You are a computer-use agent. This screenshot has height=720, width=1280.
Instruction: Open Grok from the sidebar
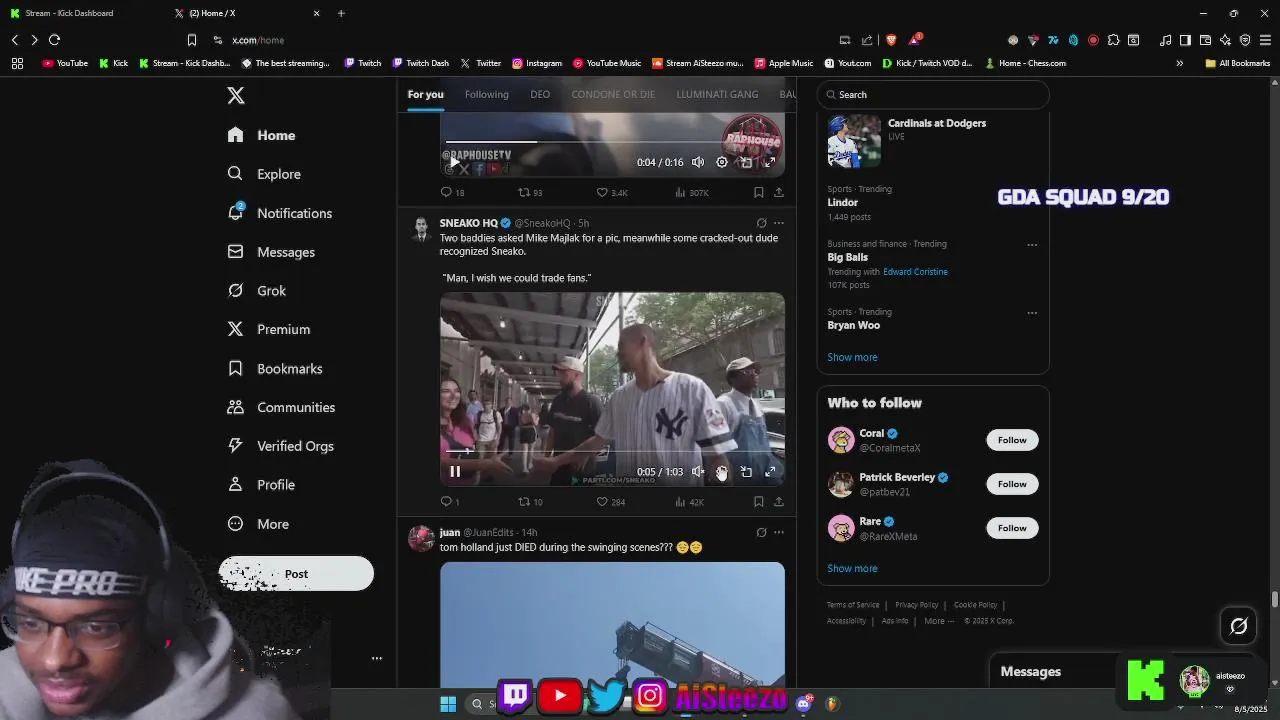256,291
